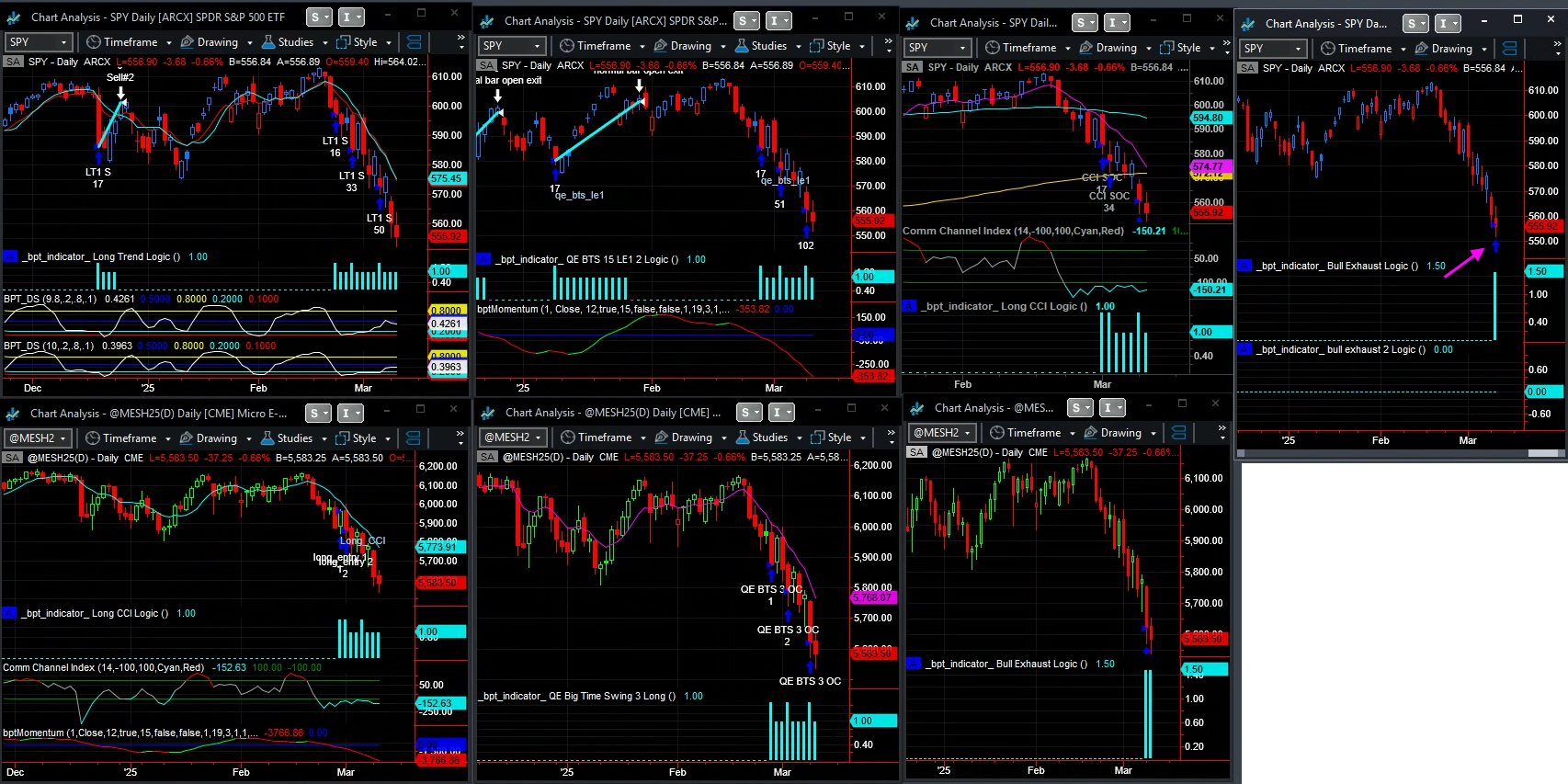This screenshot has width=1568, height=784.
Task: Click Chart Analysis app icon in Micro E- title bar
Action: (13, 414)
